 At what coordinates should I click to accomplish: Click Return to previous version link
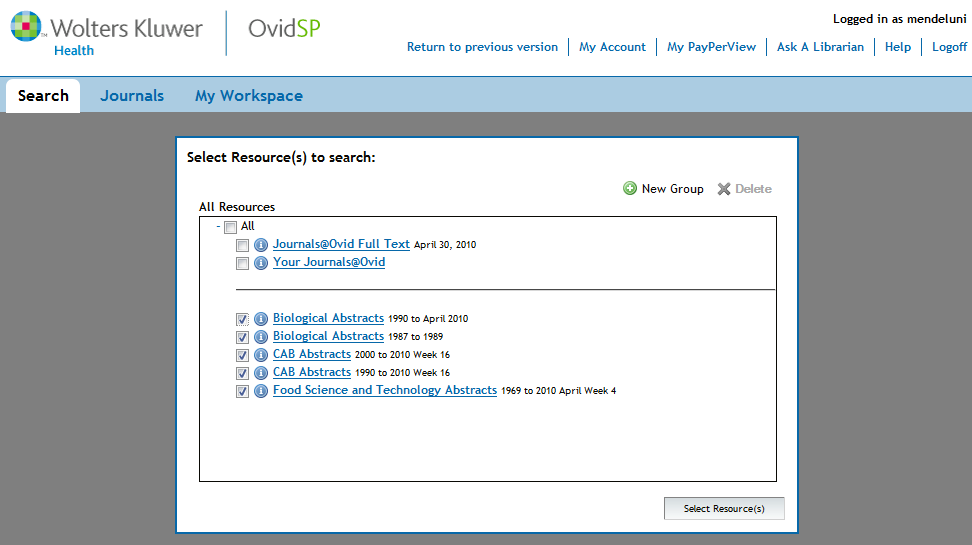(x=482, y=47)
